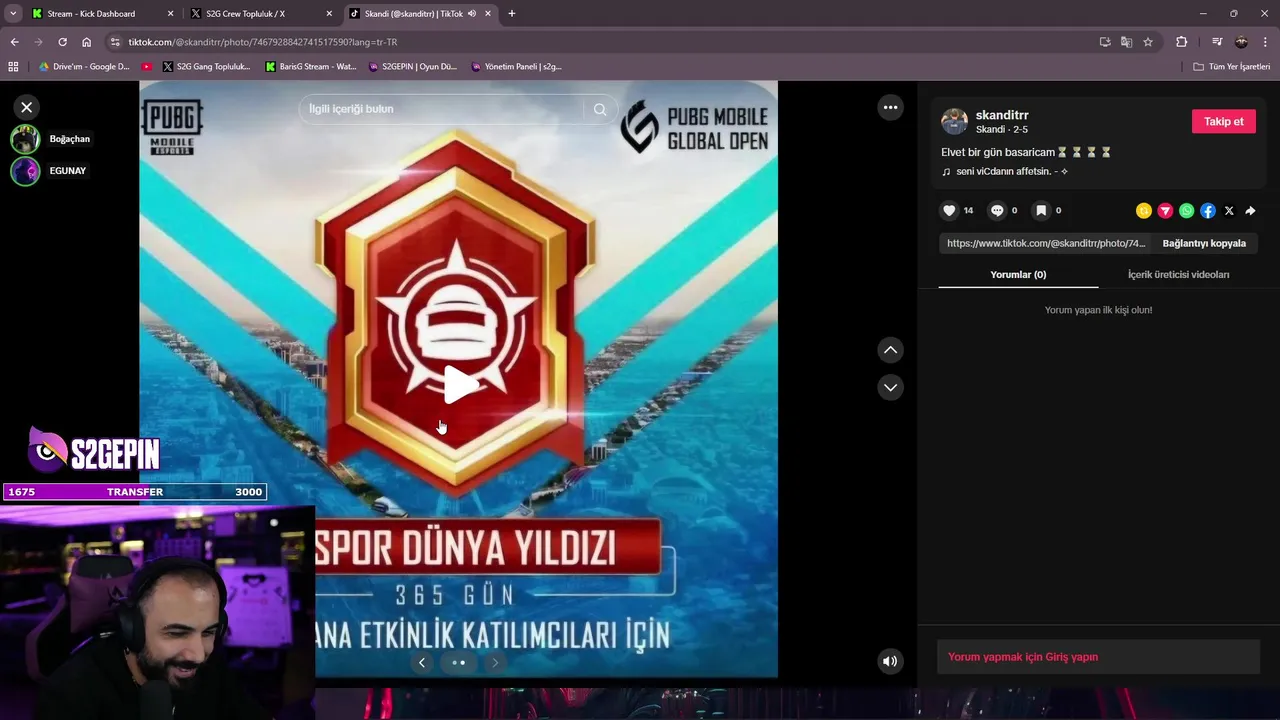The width and height of the screenshot is (1280, 720).
Task: Go back in browser history
Action: (14, 42)
